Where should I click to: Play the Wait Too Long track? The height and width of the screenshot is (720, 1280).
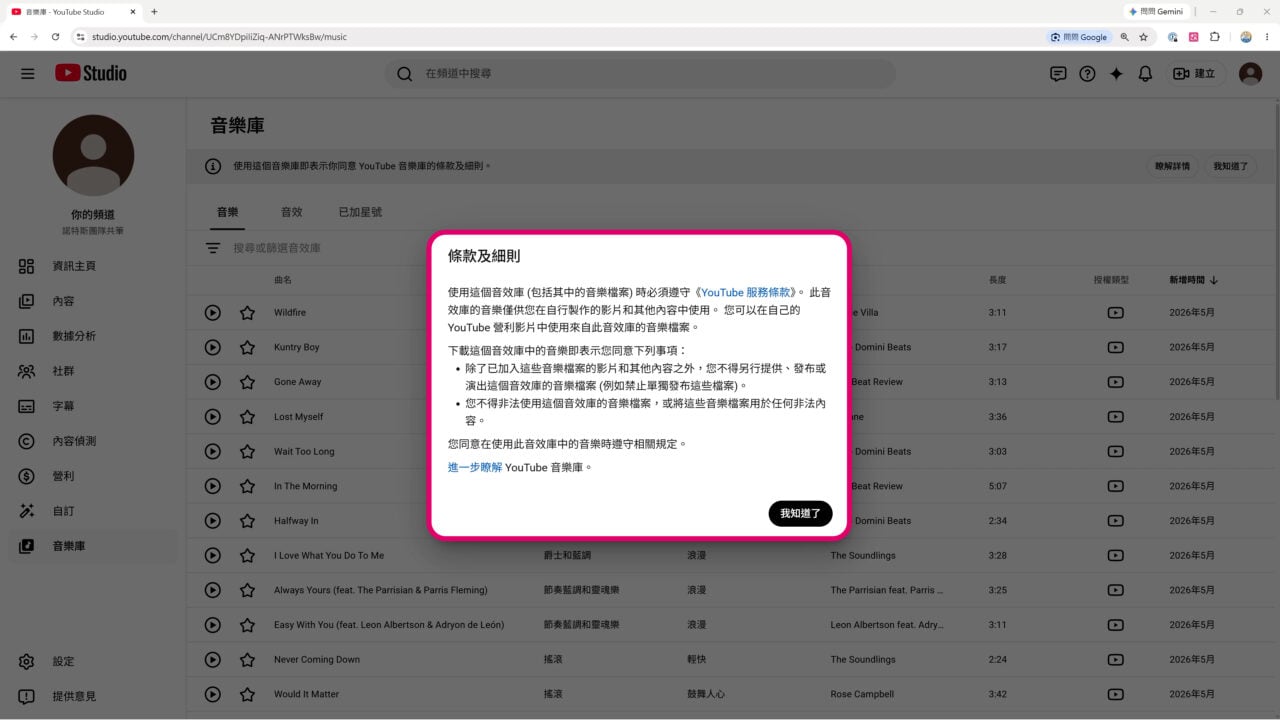coord(212,451)
